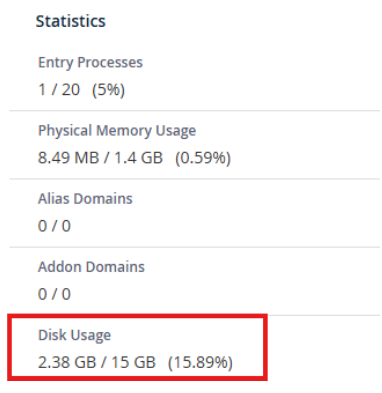This screenshot has height=393, width=382.
Task: Click the divider line below Alias Domains
Action: click(x=195, y=247)
